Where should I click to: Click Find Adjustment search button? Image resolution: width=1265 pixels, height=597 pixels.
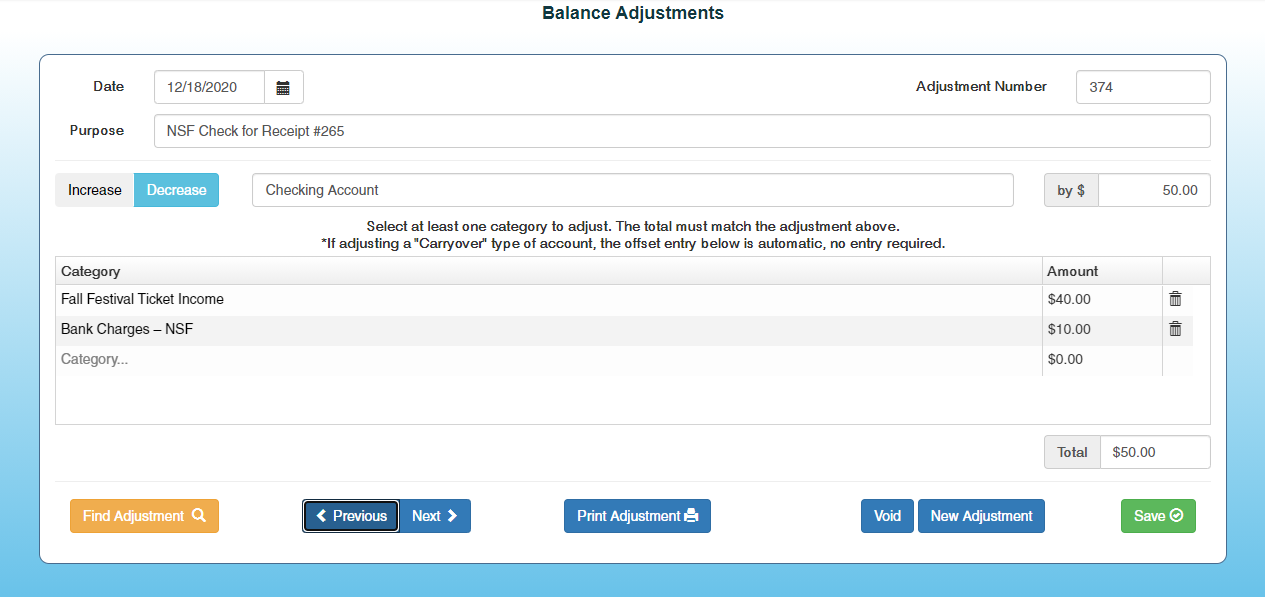[144, 516]
